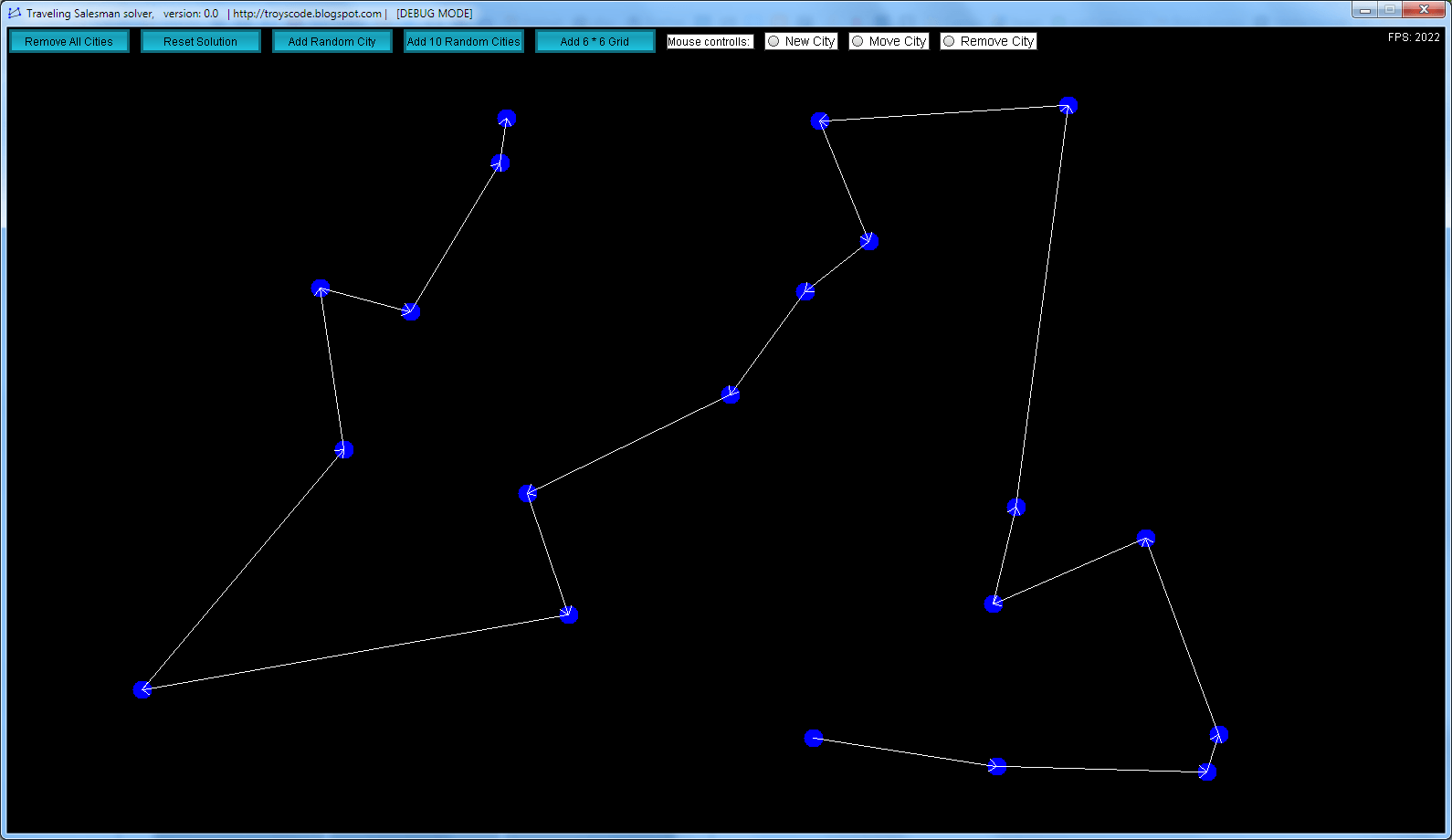
Task: Click the path's starting city node without an arrowhead
Action: pyautogui.click(x=814, y=738)
